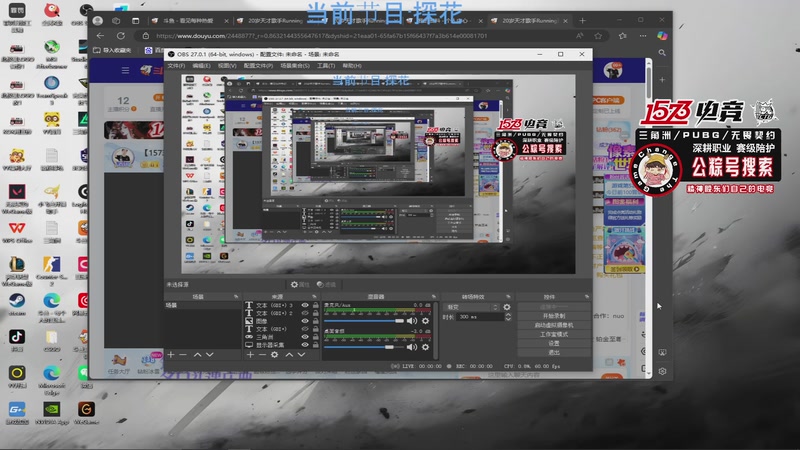This screenshot has height=450, width=800.
Task: Open WPS Office desktop icon
Action: [x=17, y=231]
